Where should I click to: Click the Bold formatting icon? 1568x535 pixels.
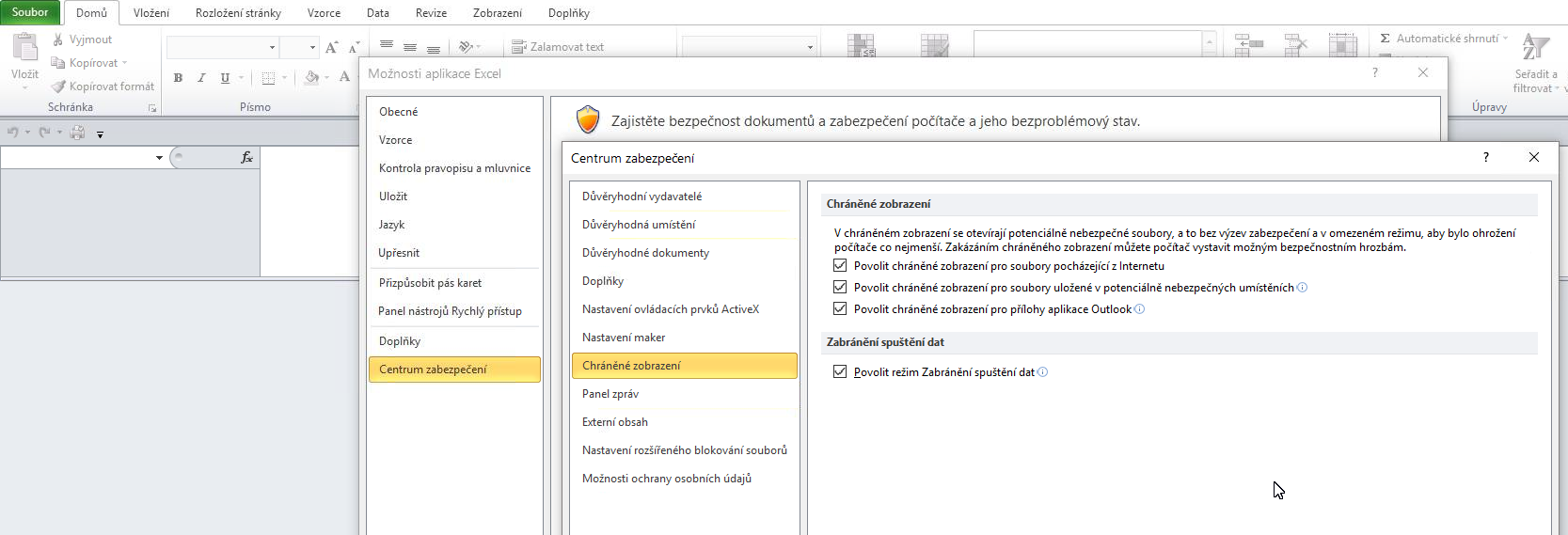[x=178, y=78]
